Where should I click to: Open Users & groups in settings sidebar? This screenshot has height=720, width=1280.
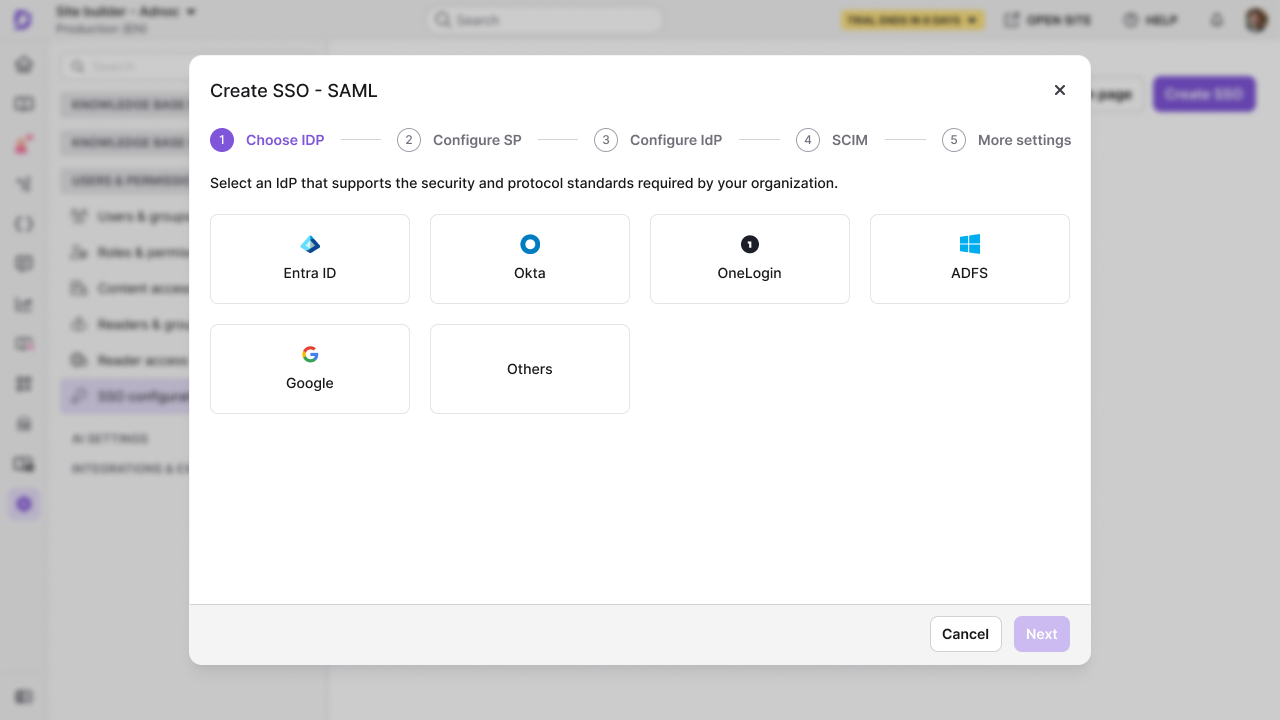(x=128, y=216)
